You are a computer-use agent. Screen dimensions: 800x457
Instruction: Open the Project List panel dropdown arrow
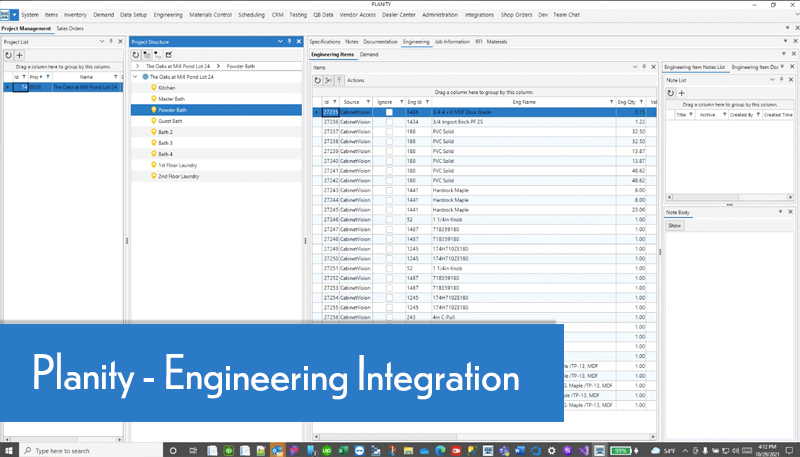[102, 41]
